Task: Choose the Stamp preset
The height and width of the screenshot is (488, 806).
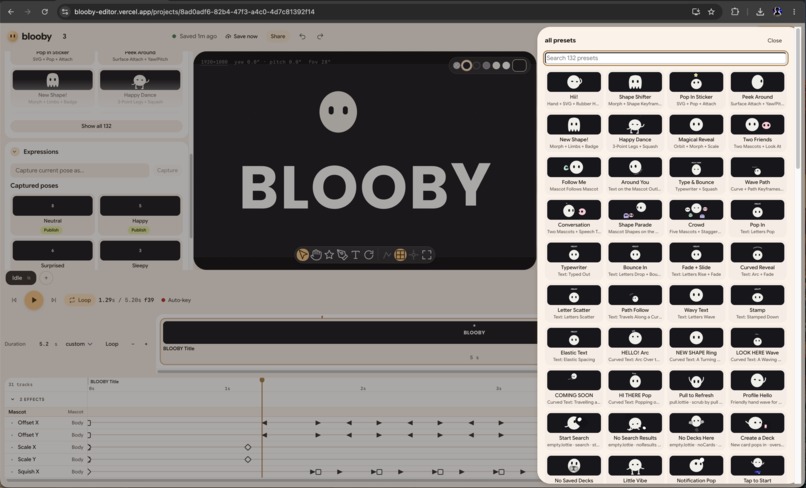Action: click(757, 303)
